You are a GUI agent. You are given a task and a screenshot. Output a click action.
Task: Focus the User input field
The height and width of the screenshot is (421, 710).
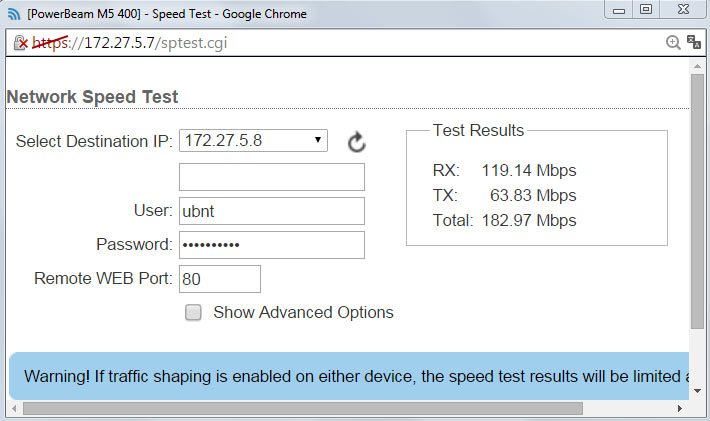[272, 211]
